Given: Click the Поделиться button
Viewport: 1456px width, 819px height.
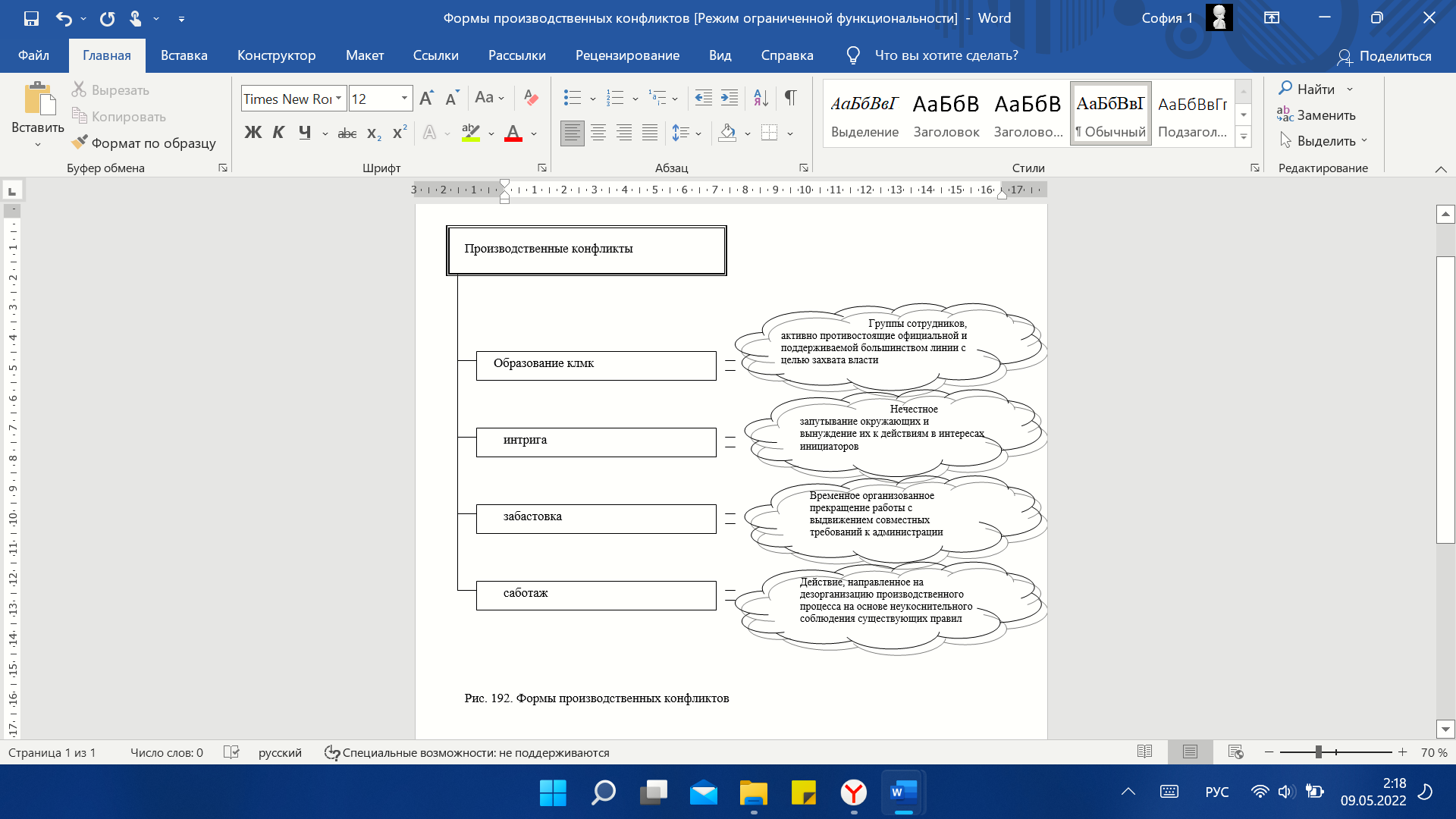Looking at the screenshot, I should (x=1384, y=56).
